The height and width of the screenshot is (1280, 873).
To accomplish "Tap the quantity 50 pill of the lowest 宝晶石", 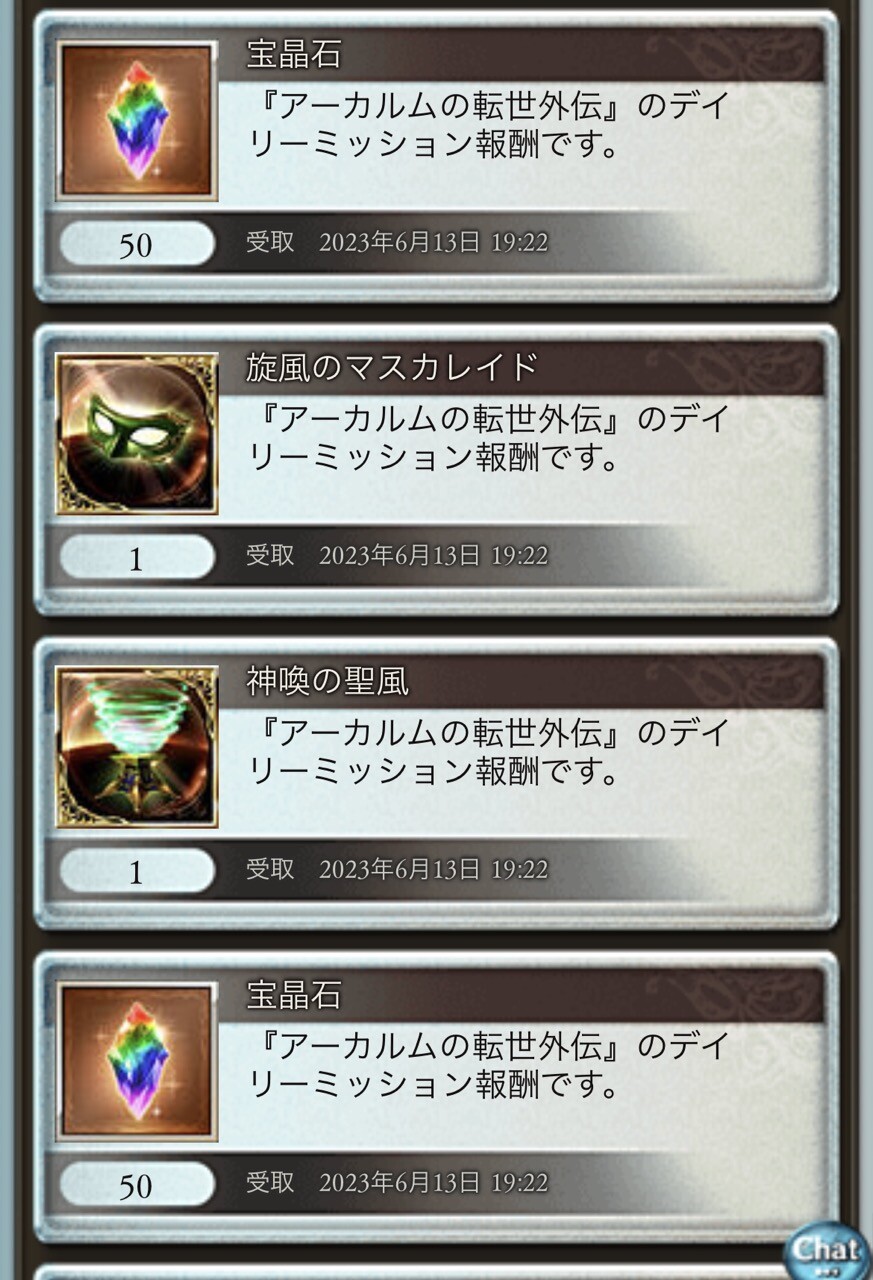I will [x=137, y=1185].
